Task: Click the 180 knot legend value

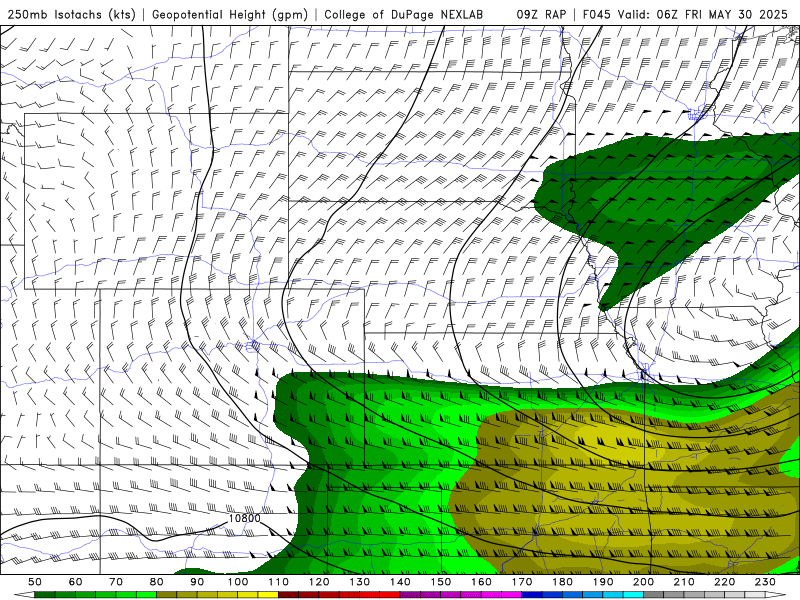Action: tap(562, 582)
